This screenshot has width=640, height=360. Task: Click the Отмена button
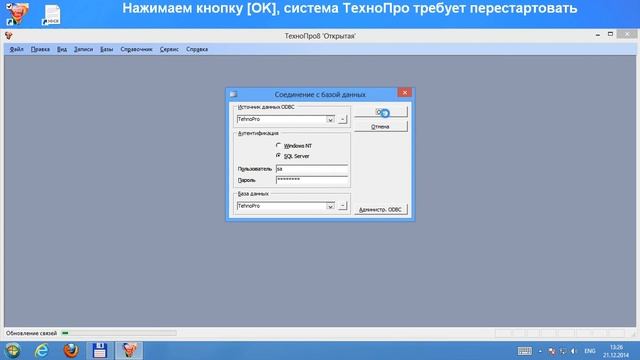380,127
